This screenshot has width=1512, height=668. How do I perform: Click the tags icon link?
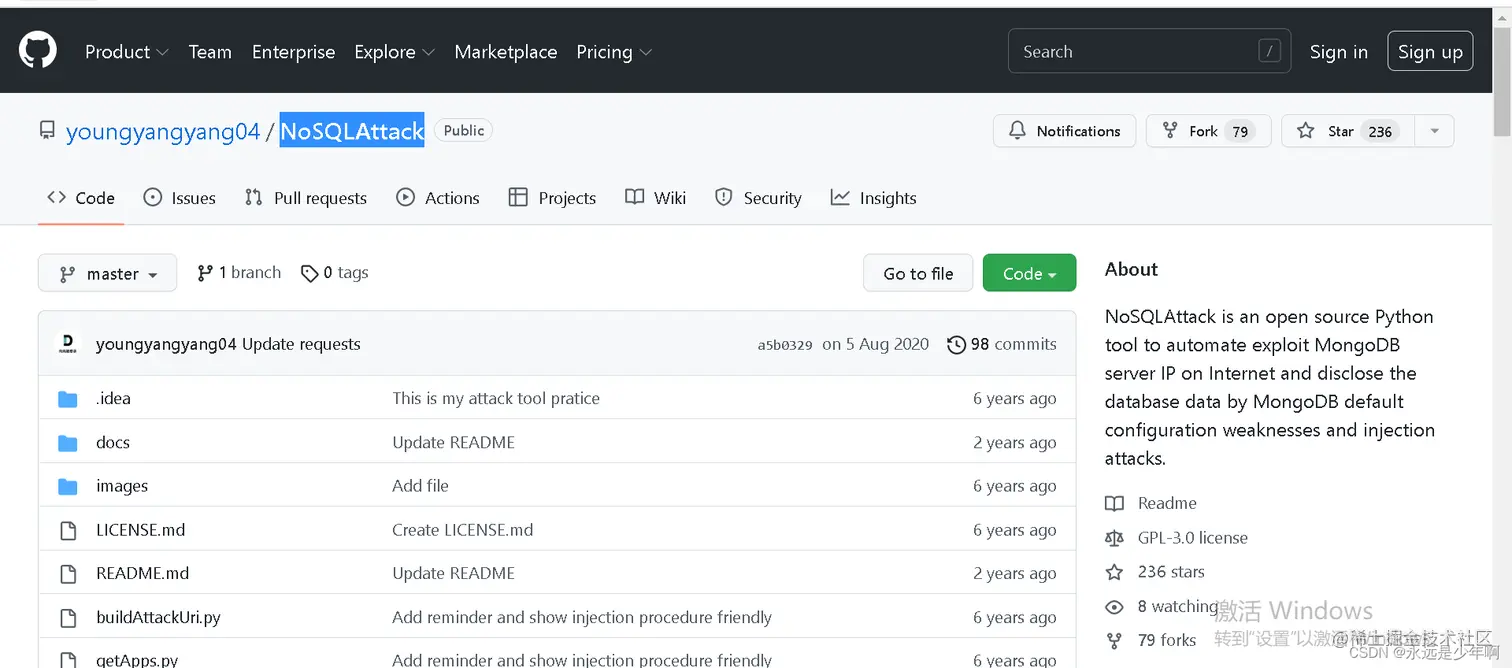pyautogui.click(x=310, y=273)
